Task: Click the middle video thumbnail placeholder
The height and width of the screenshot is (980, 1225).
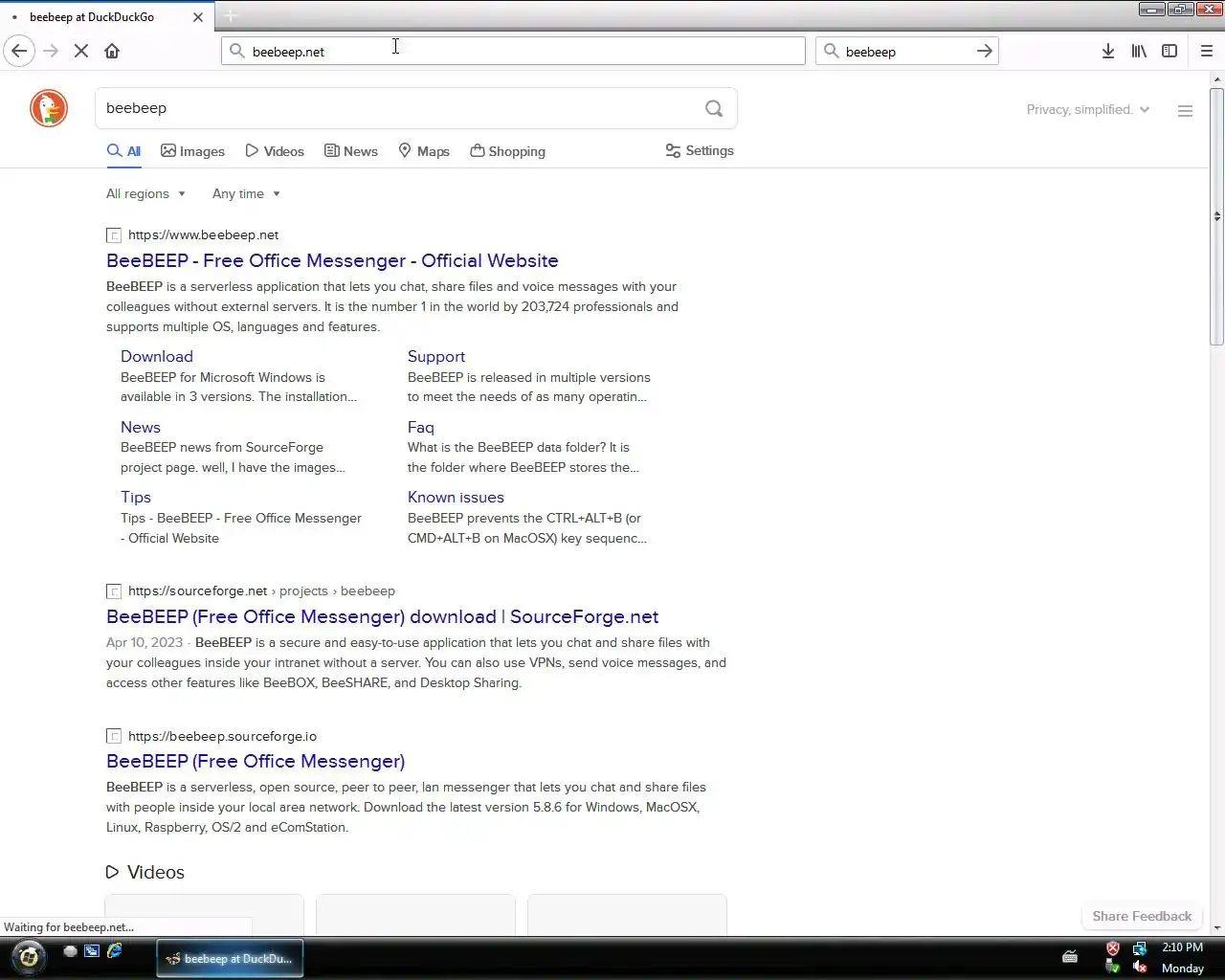Action: pyautogui.click(x=415, y=915)
